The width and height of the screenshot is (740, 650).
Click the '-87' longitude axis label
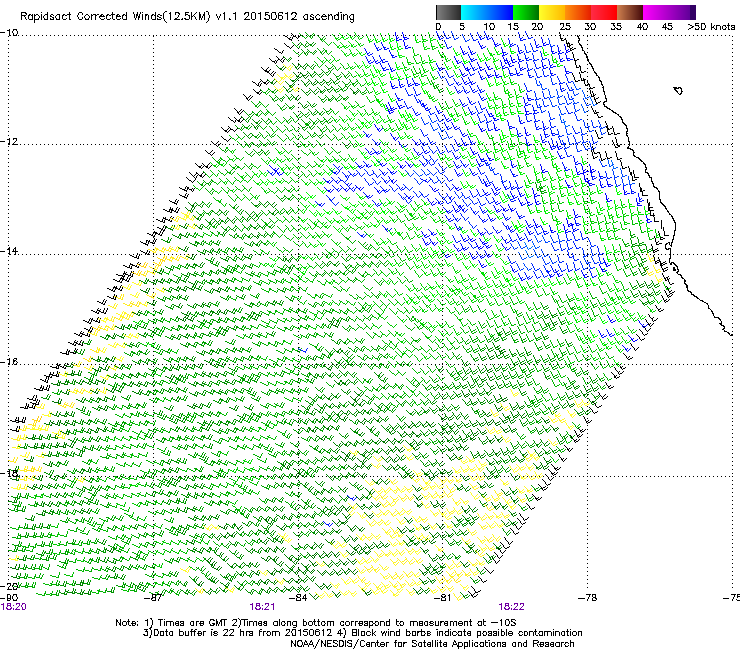tap(153, 598)
